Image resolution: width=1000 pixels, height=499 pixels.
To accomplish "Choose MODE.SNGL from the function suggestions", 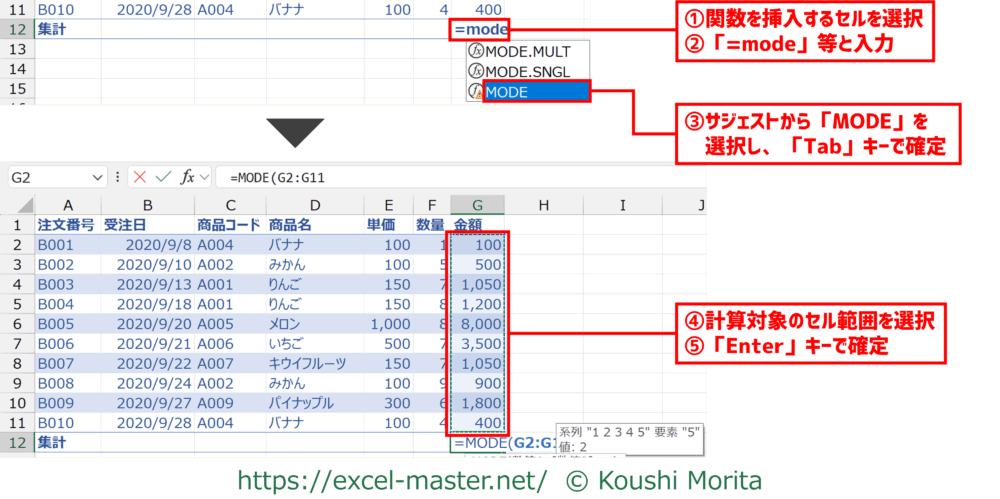I will click(x=526, y=70).
